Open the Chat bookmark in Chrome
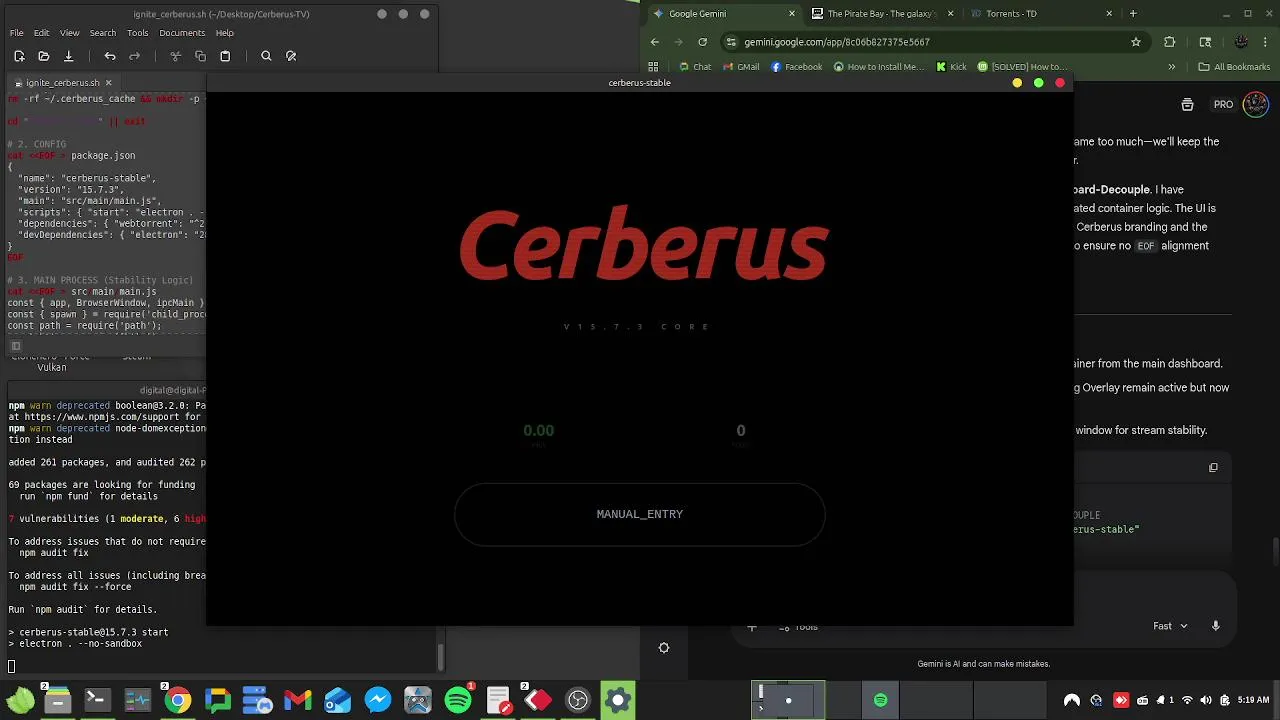1280x720 pixels. tap(695, 67)
